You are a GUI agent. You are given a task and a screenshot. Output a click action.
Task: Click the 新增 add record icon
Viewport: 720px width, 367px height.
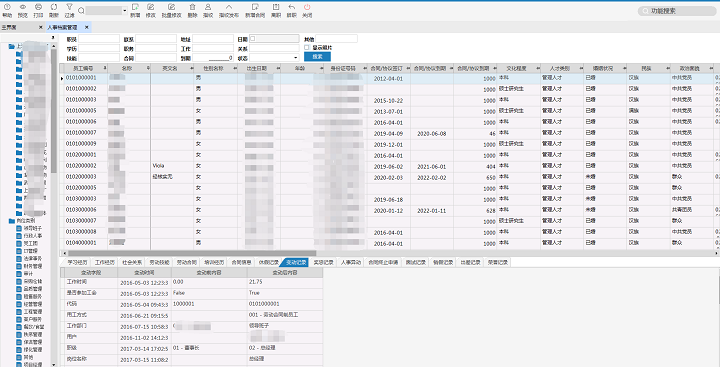pos(135,10)
